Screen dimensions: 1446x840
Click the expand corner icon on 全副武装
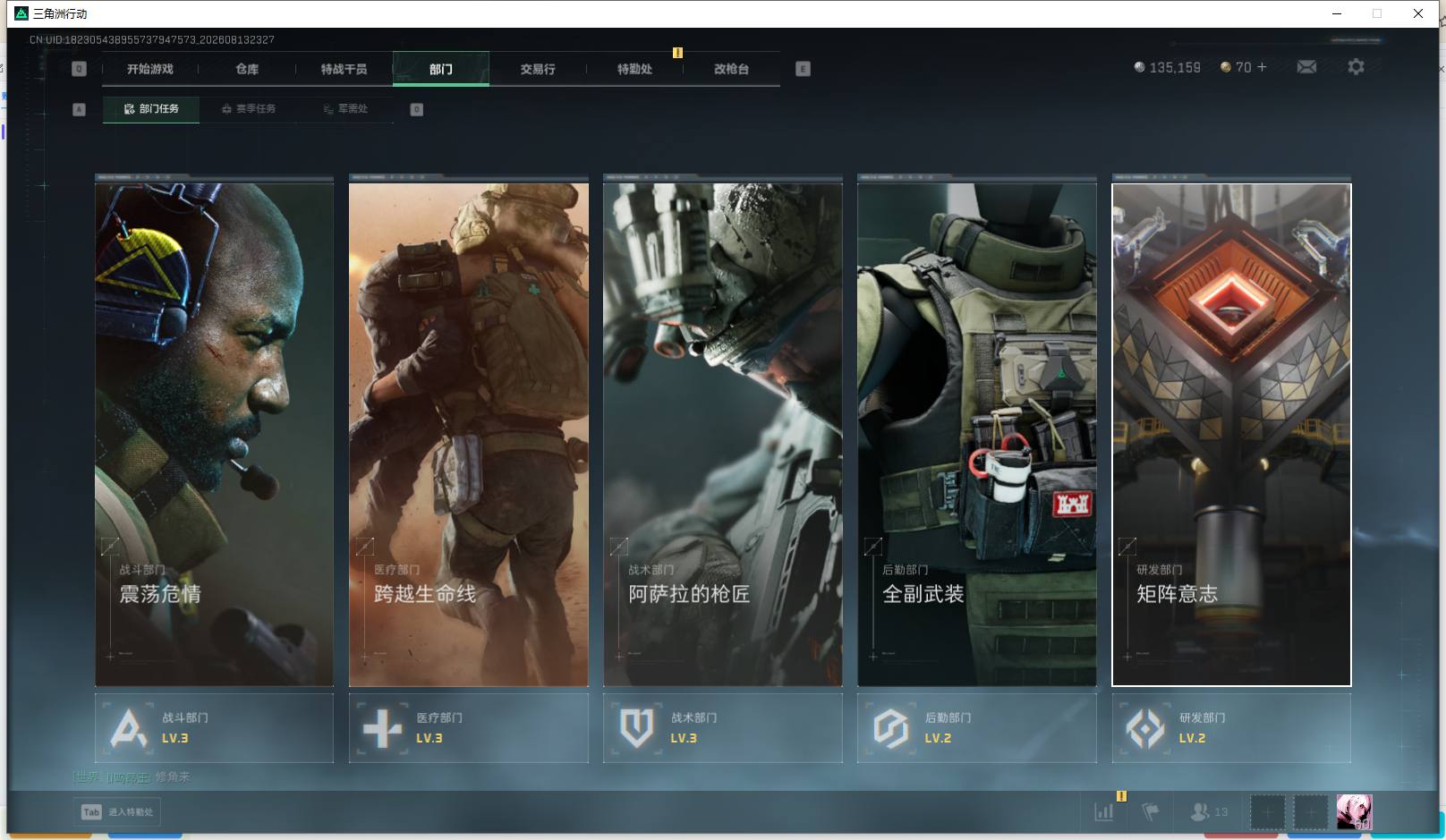pyautogui.click(x=873, y=546)
